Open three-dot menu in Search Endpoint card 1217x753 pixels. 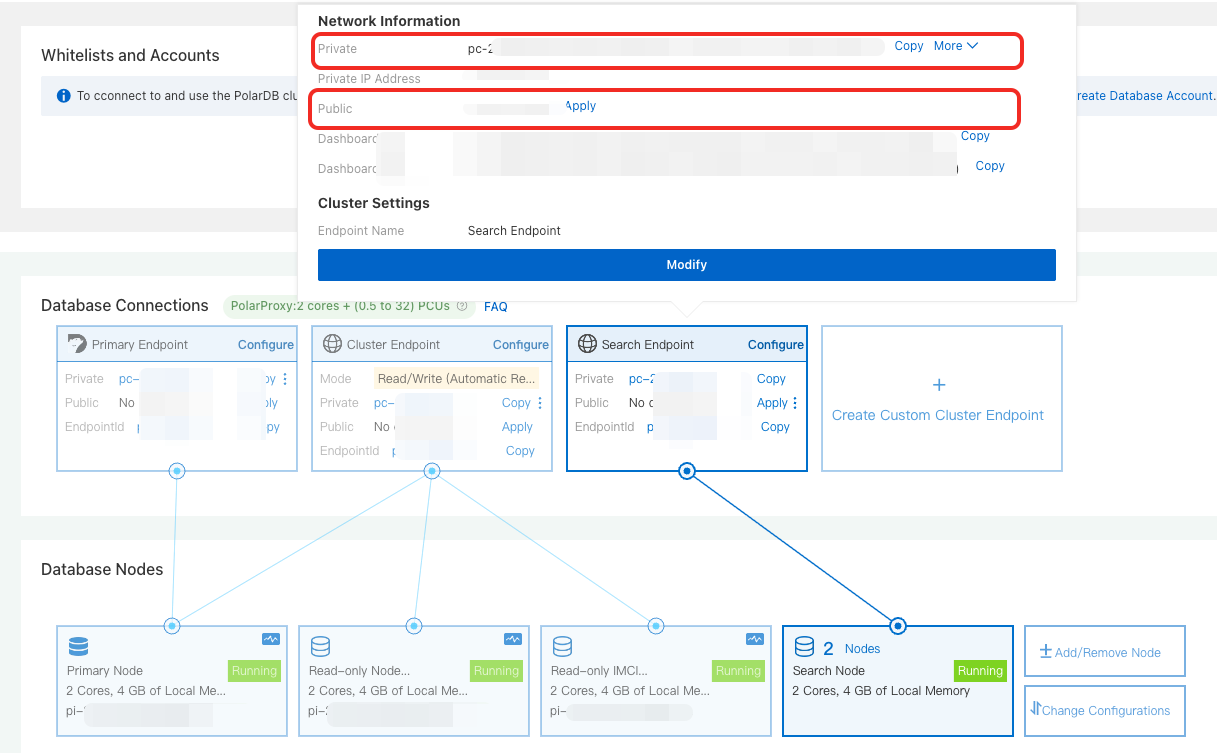click(x=795, y=403)
